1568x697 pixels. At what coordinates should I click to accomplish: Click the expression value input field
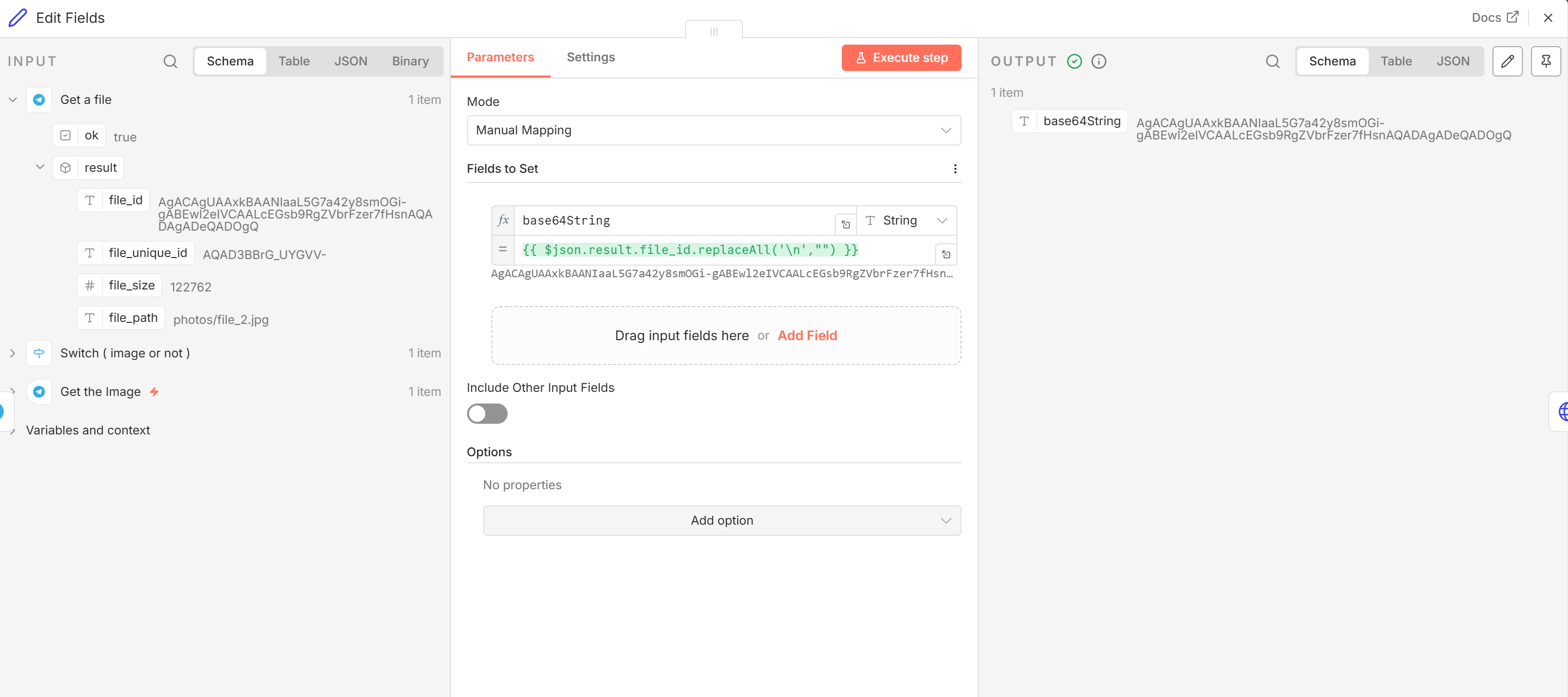[724, 250]
